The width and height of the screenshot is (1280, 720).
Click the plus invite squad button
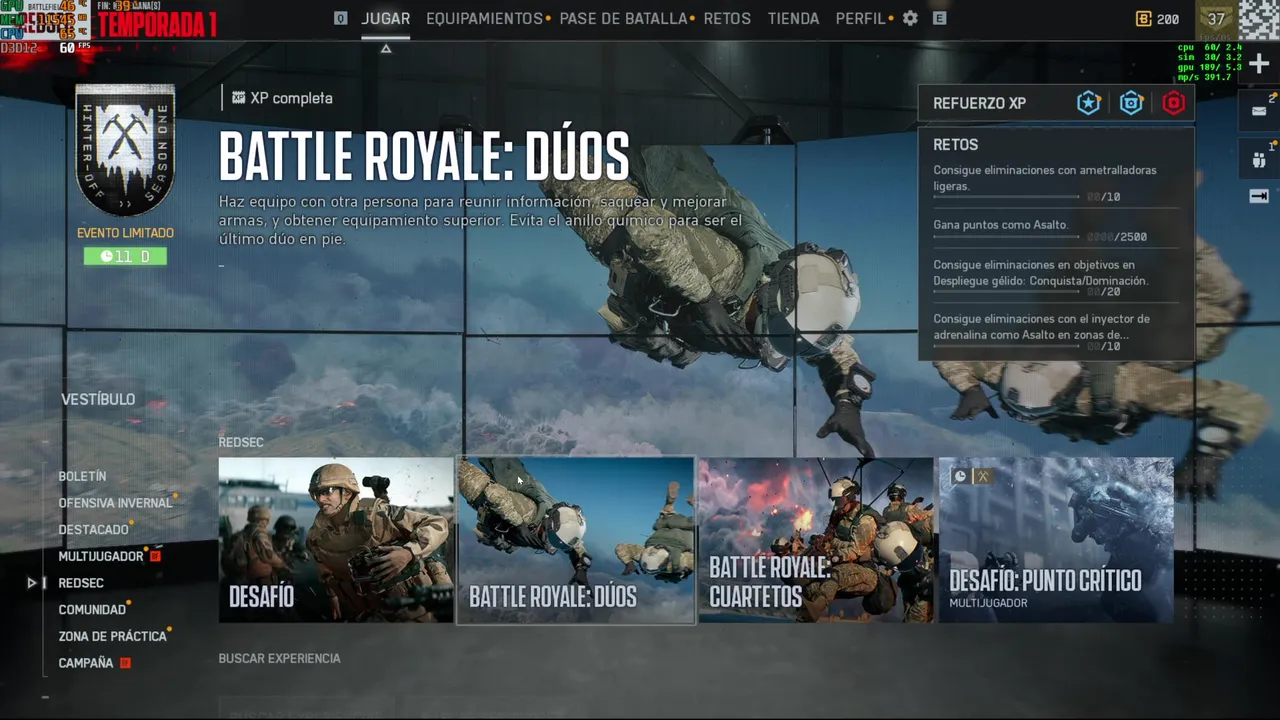pyautogui.click(x=1259, y=64)
